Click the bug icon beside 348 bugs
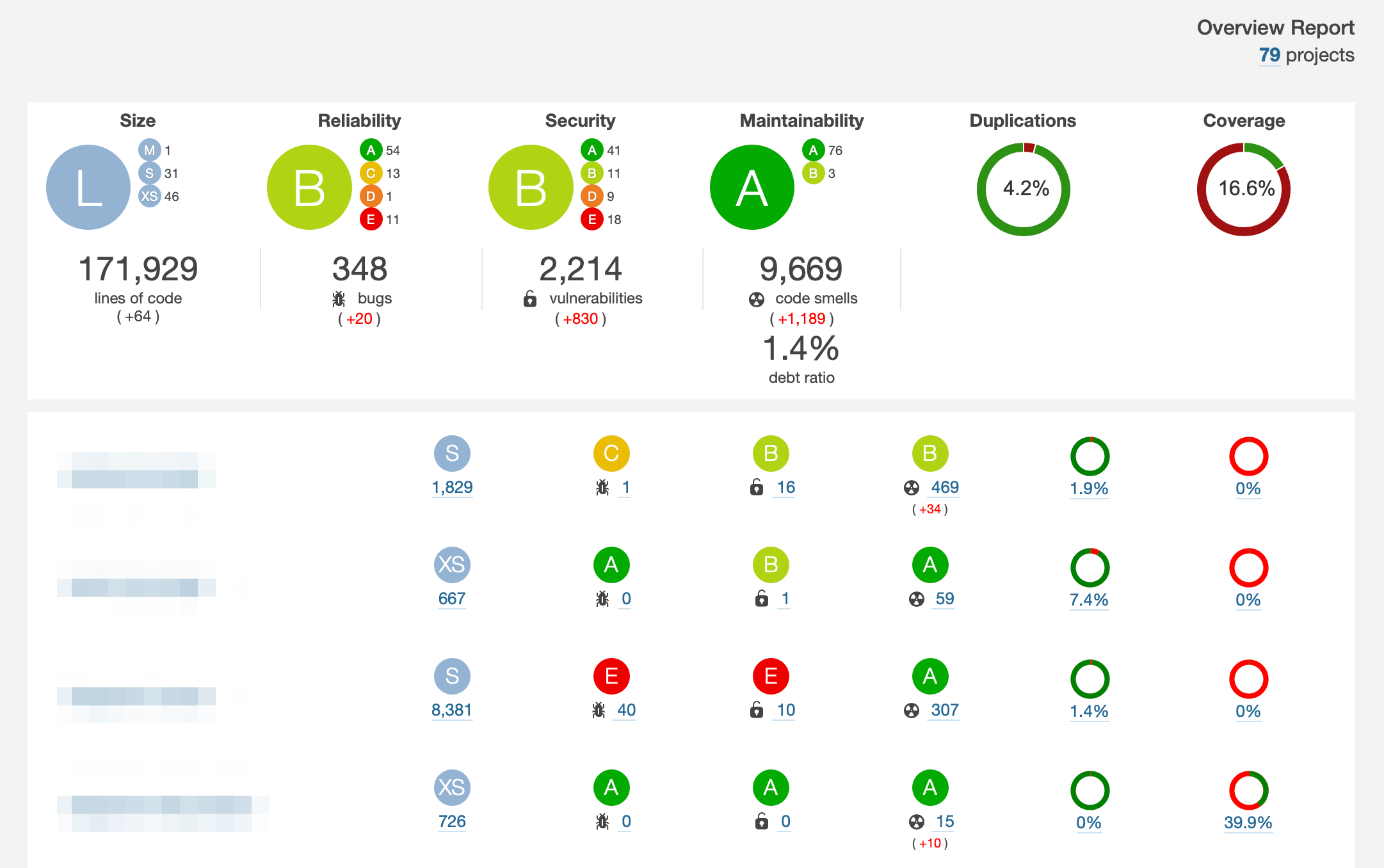This screenshot has width=1384, height=868. (339, 299)
